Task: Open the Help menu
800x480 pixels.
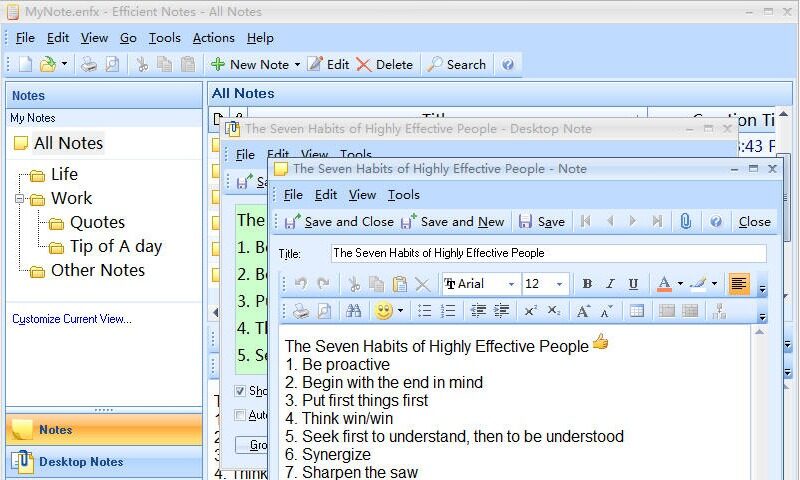Action: (260, 38)
